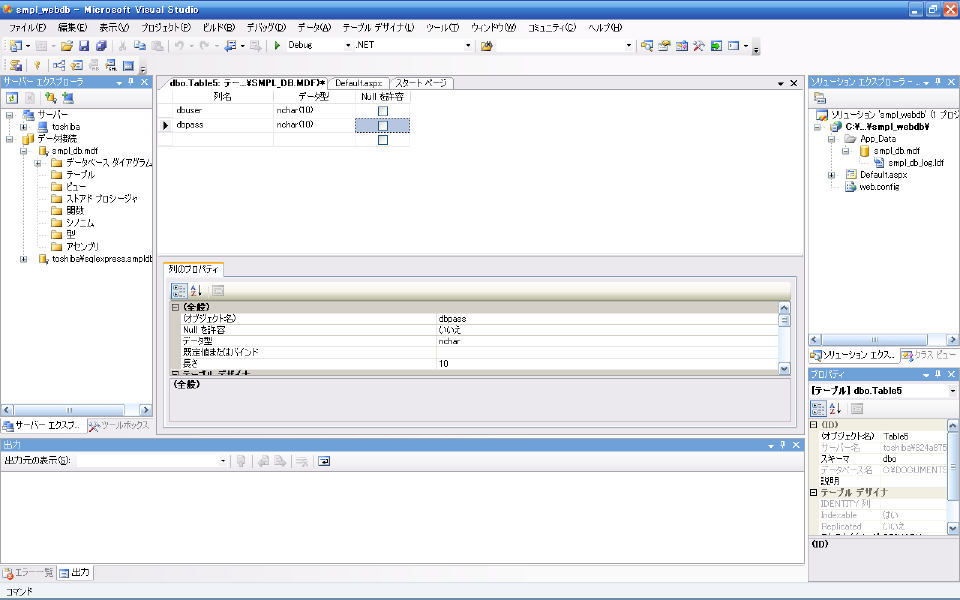
Task: Collapse the smpl_db.mdf node in Server Explorer
Action: tap(23, 151)
